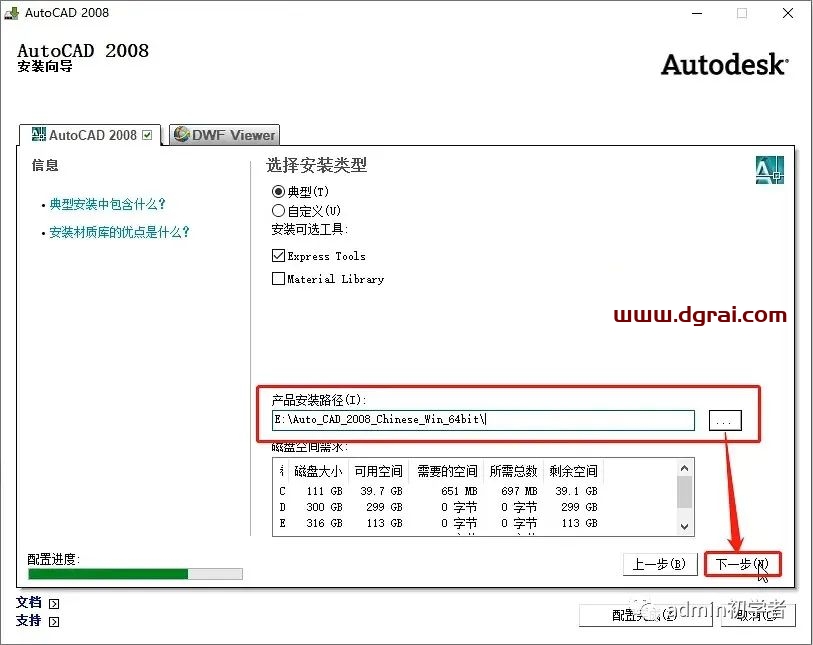Click the 所需总数 column header
Image resolution: width=813 pixels, height=645 pixels.
tap(513, 471)
